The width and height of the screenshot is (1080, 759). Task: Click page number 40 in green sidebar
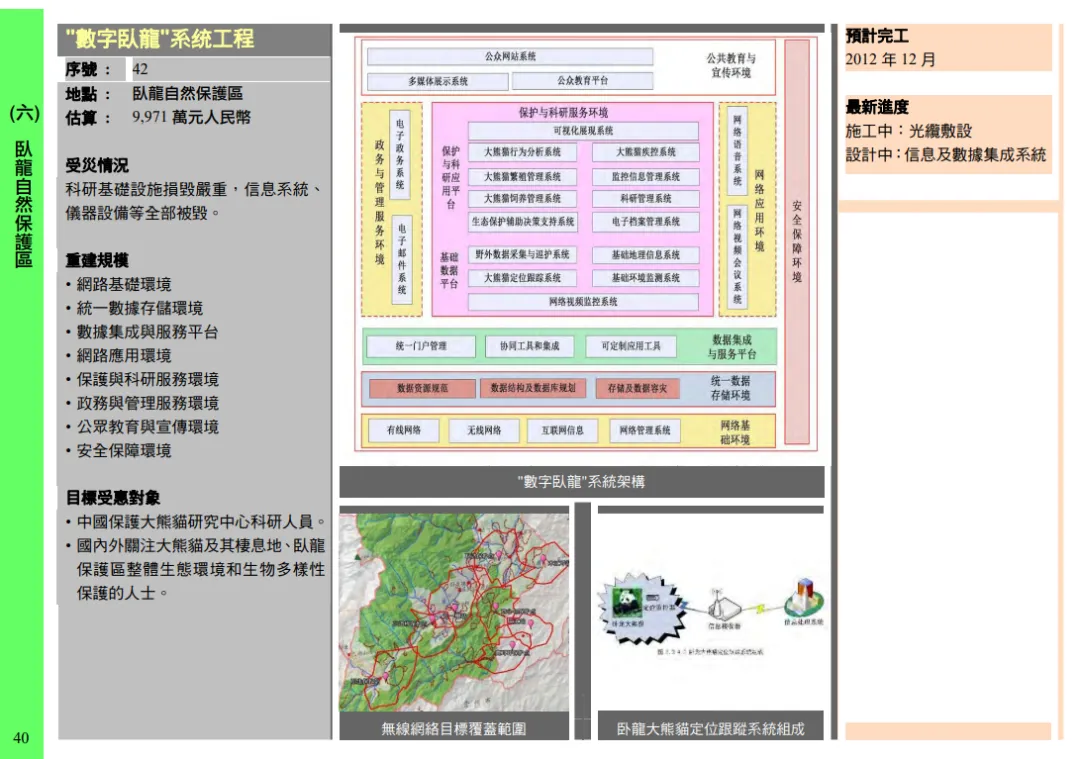pyautogui.click(x=21, y=738)
